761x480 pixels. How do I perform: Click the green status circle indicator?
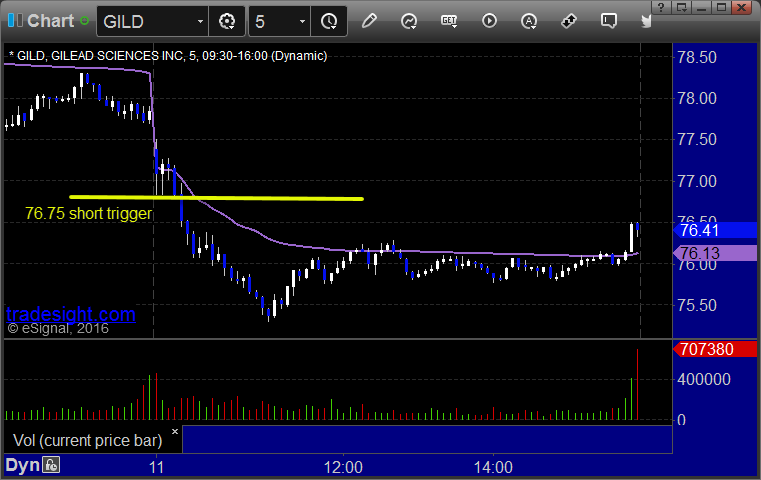click(84, 21)
